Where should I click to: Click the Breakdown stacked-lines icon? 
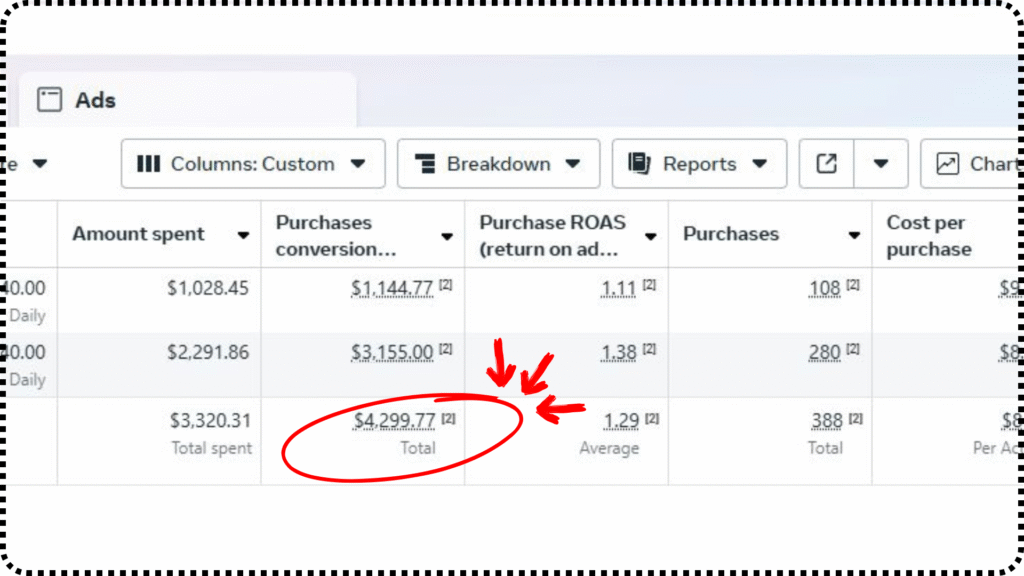click(x=425, y=164)
